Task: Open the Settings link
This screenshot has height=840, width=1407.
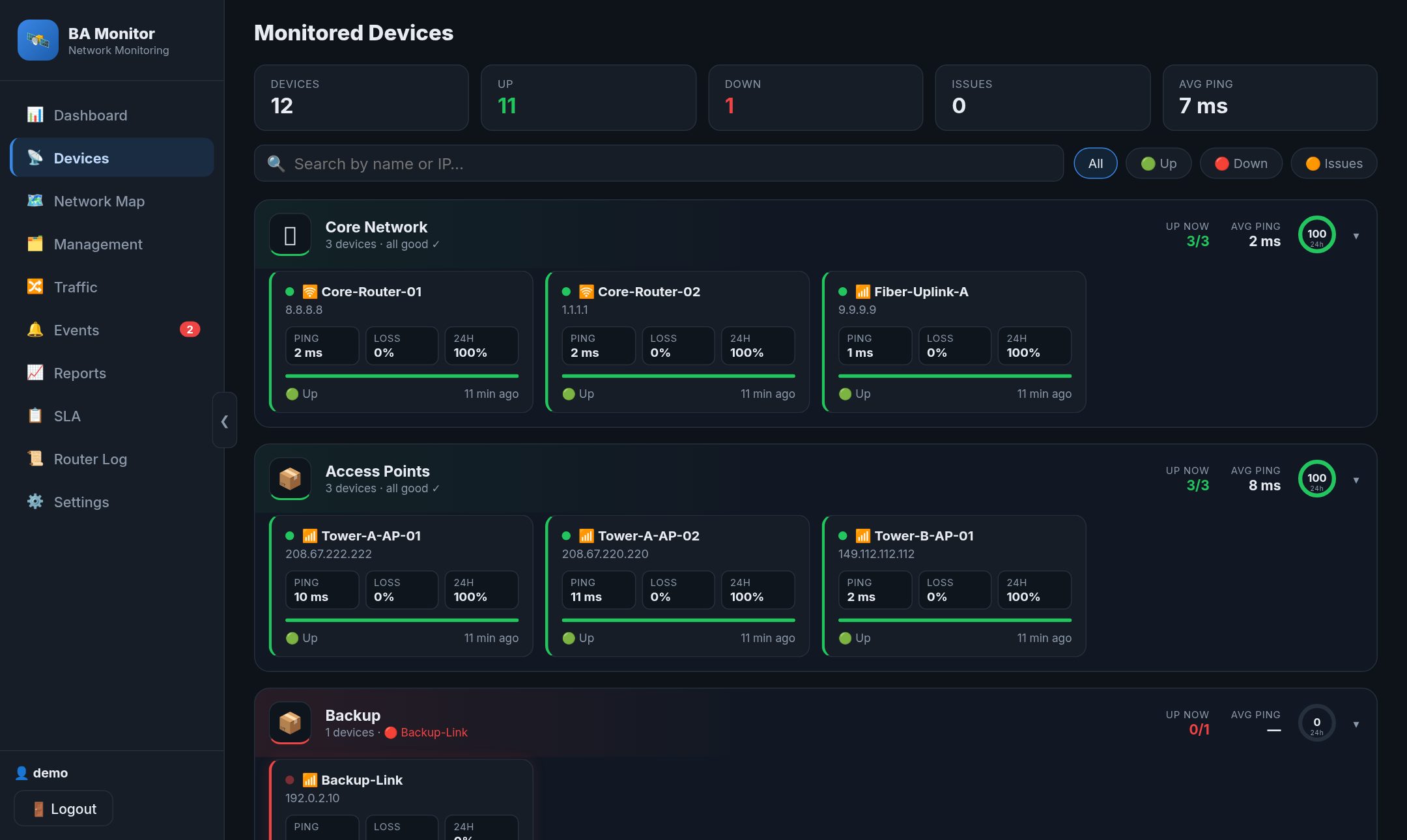Action: tap(112, 502)
